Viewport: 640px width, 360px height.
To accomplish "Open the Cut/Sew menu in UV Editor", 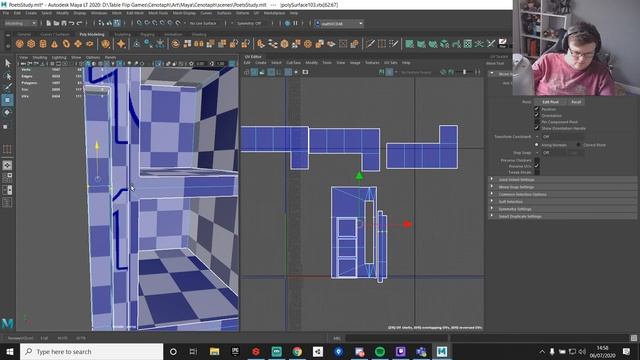I will tap(293, 63).
